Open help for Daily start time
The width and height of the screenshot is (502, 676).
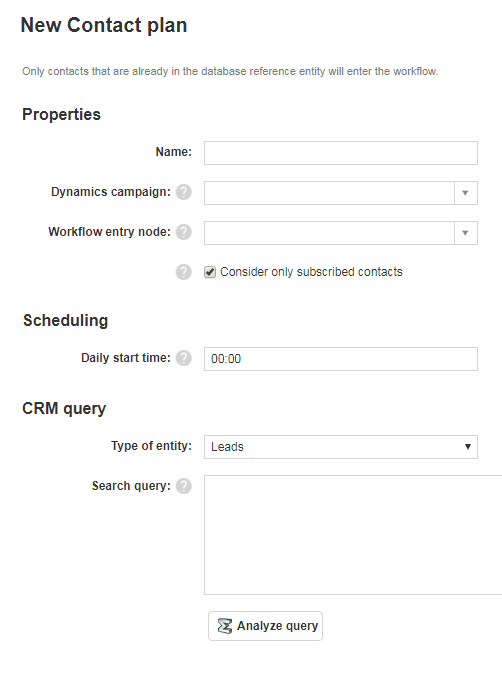pyautogui.click(x=184, y=358)
